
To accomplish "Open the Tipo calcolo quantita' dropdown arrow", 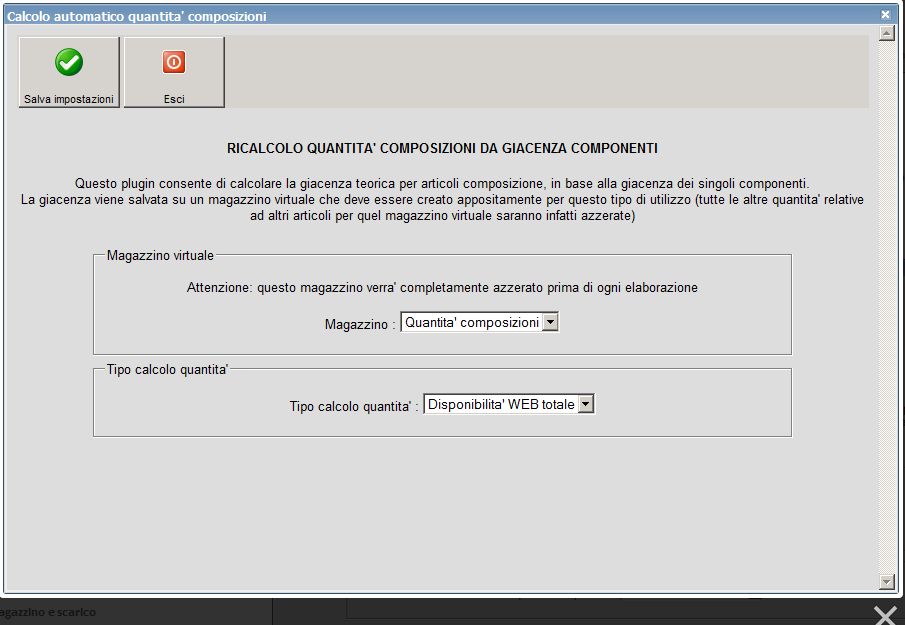I will click(x=586, y=404).
